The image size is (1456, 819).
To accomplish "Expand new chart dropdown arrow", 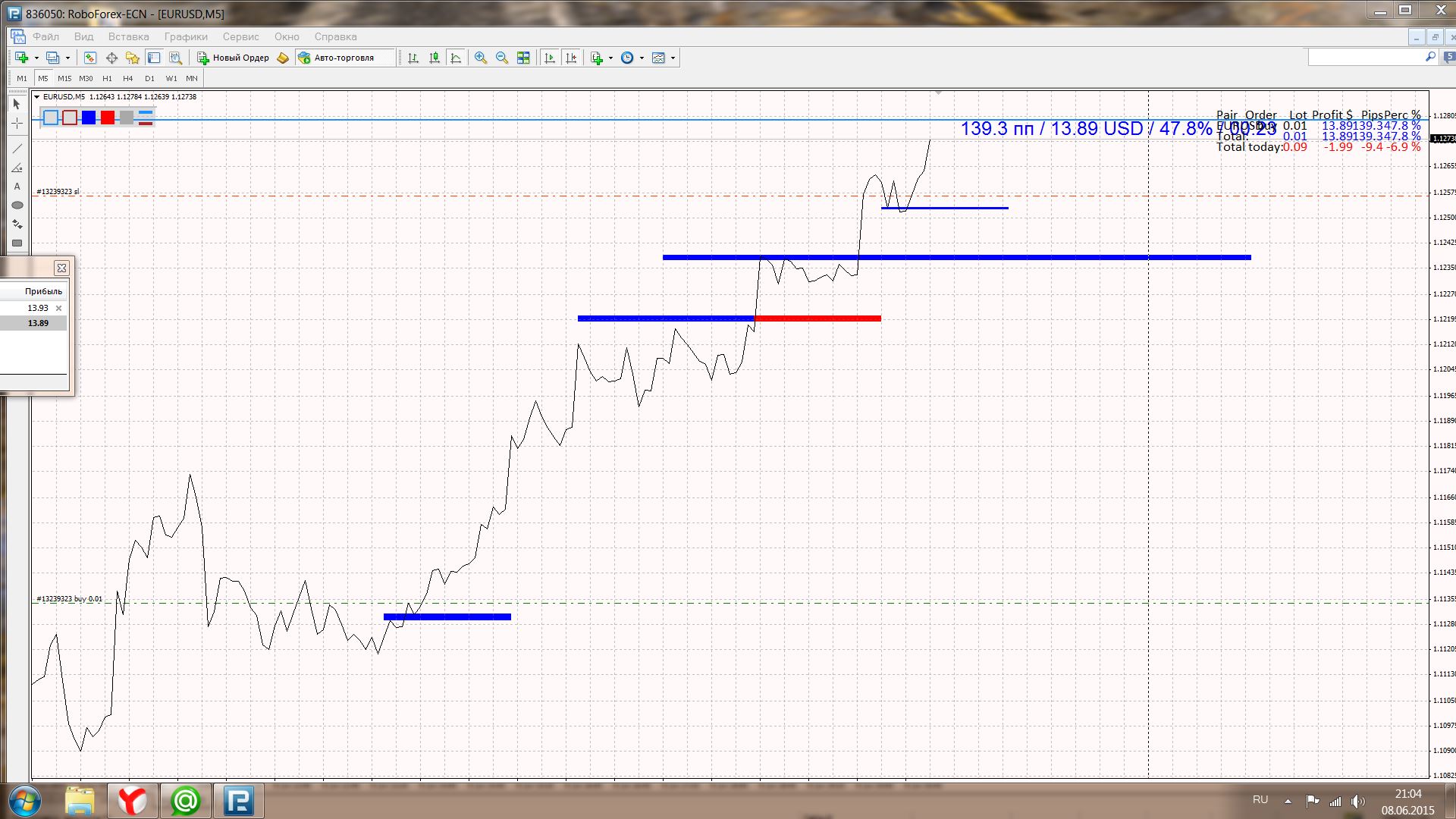I will [x=36, y=58].
